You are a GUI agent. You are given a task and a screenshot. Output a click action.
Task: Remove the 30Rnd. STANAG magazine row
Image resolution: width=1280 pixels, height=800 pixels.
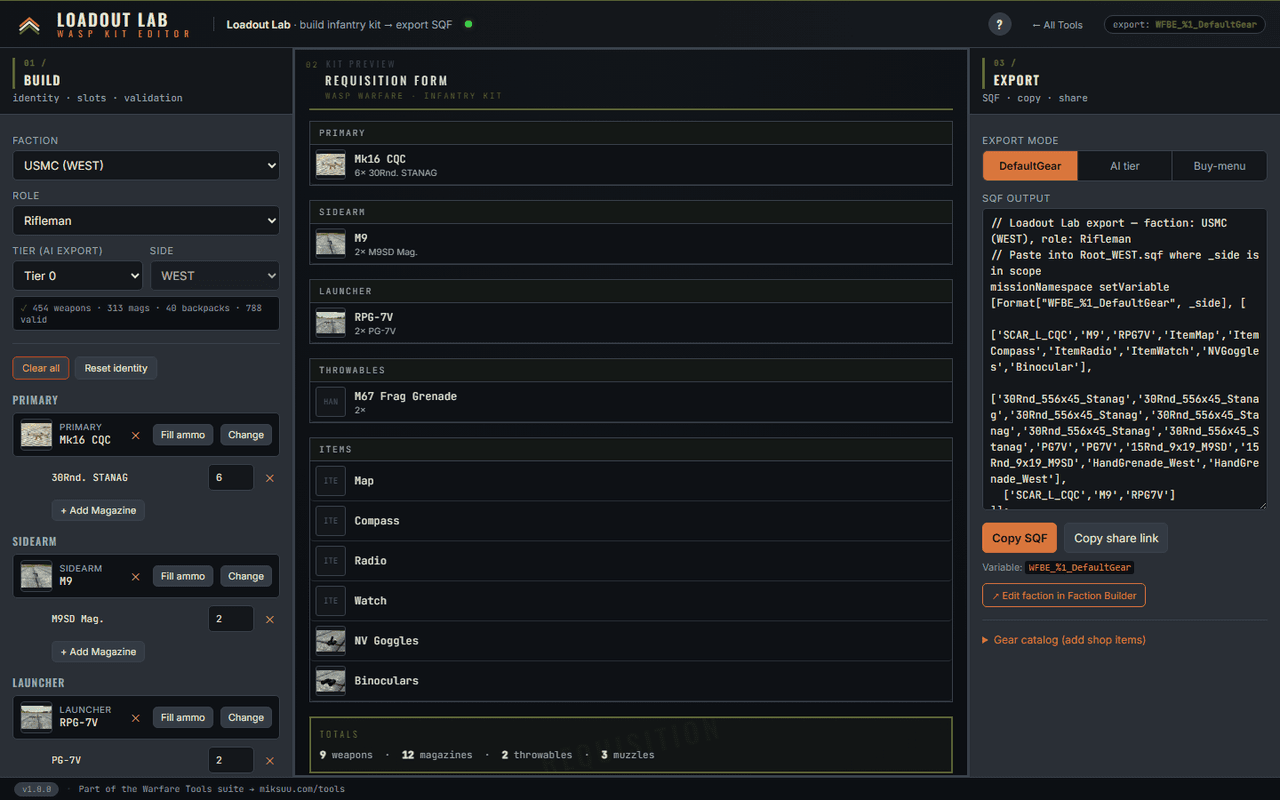(x=269, y=478)
